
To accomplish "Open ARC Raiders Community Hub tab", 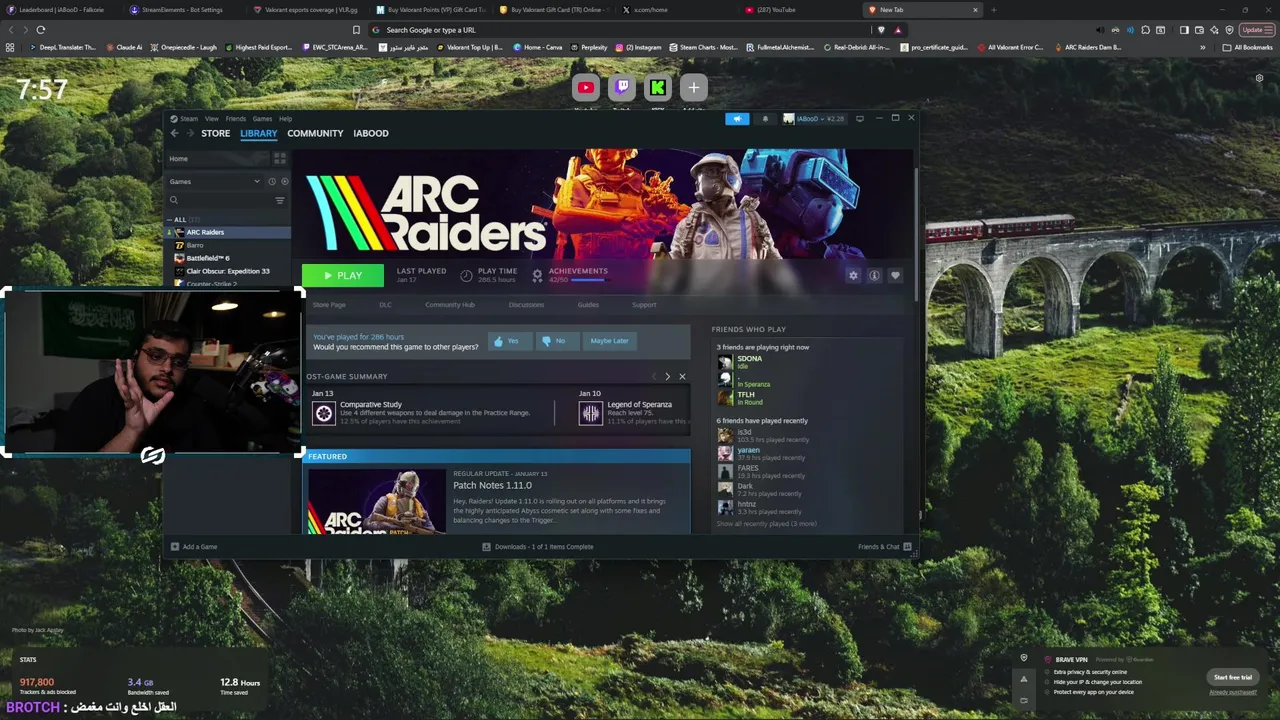I will (450, 305).
